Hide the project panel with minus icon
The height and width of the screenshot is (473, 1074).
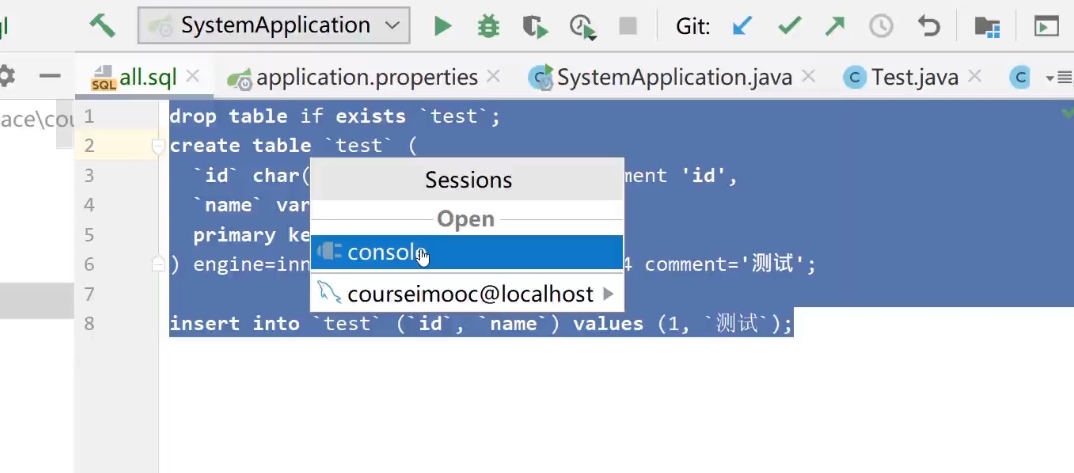coord(50,75)
